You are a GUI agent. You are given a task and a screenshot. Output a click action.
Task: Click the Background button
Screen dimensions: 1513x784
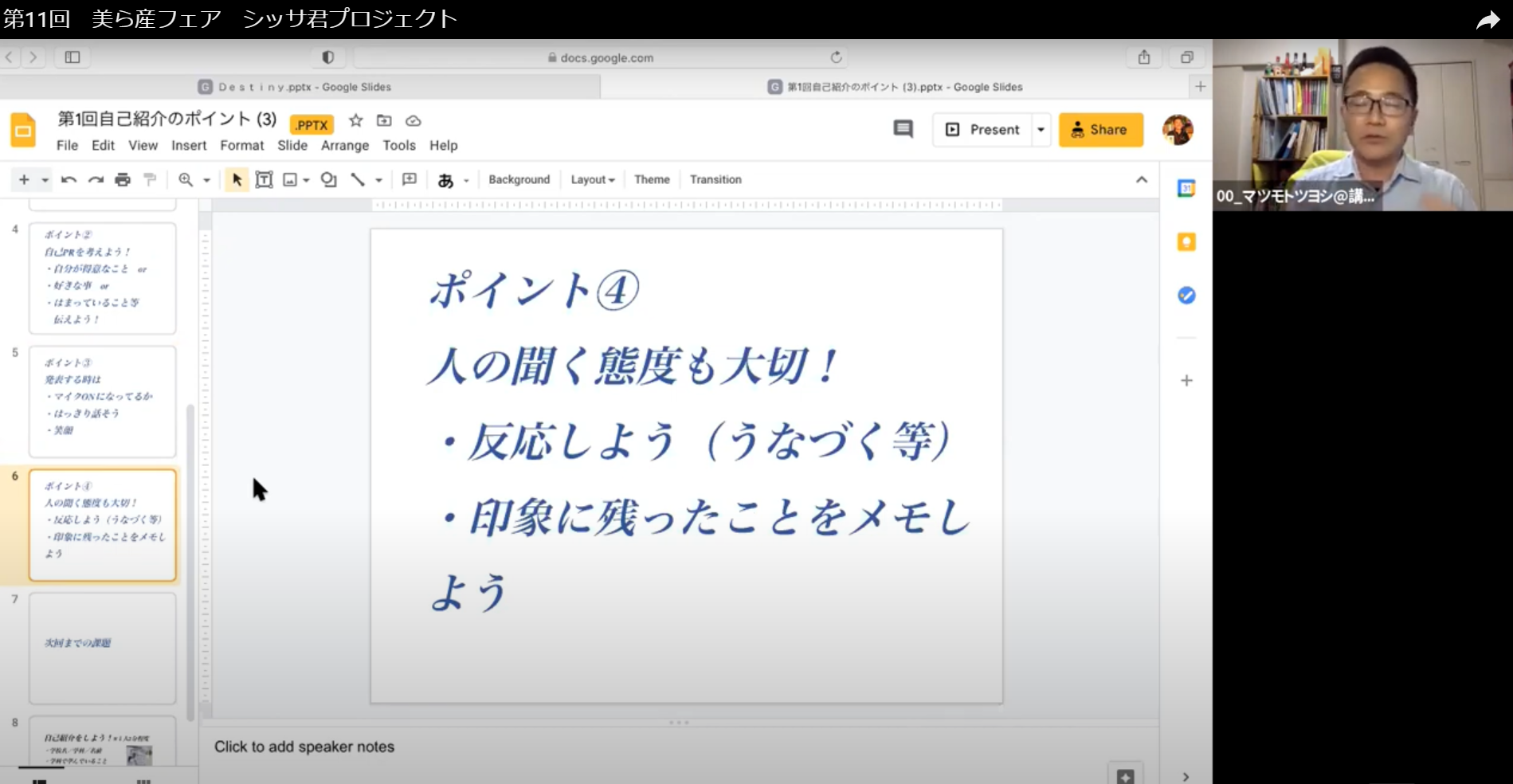click(519, 180)
